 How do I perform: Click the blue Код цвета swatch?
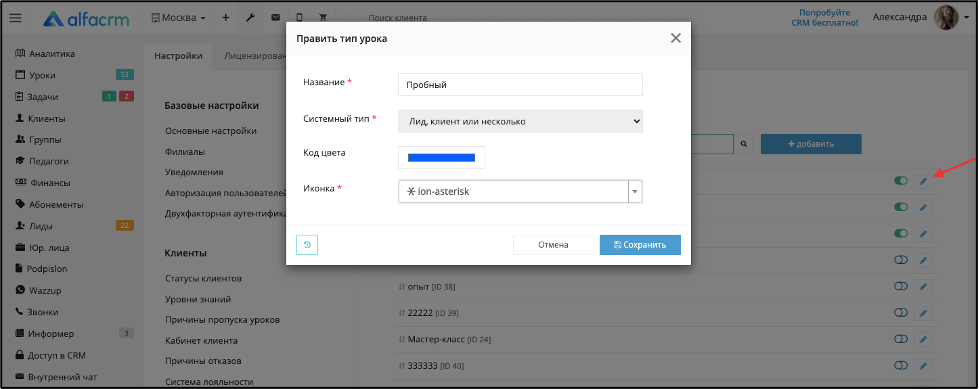[441, 157]
